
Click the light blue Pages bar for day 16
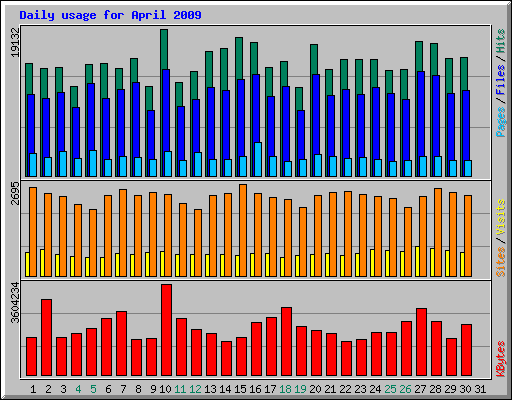(258, 159)
